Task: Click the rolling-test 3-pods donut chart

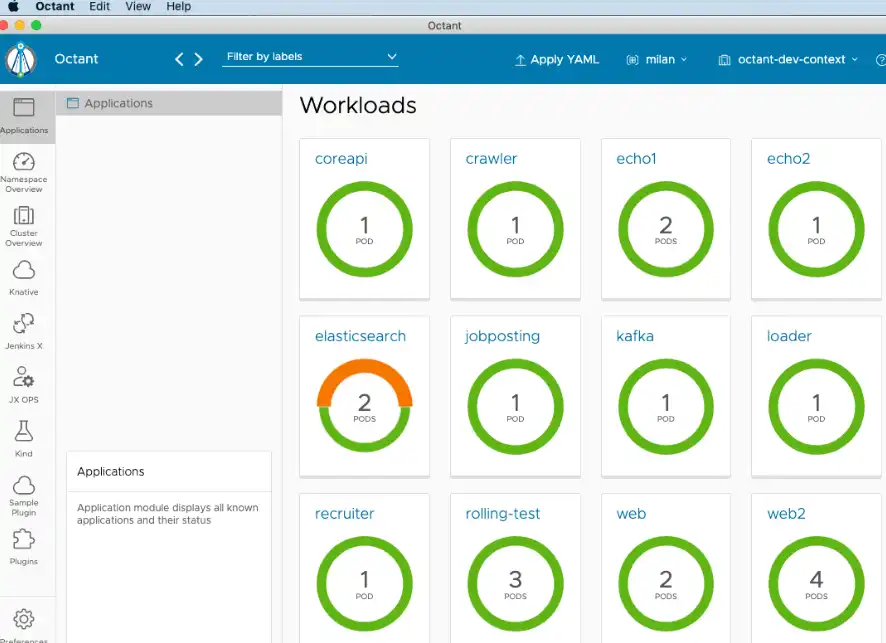Action: [515, 584]
